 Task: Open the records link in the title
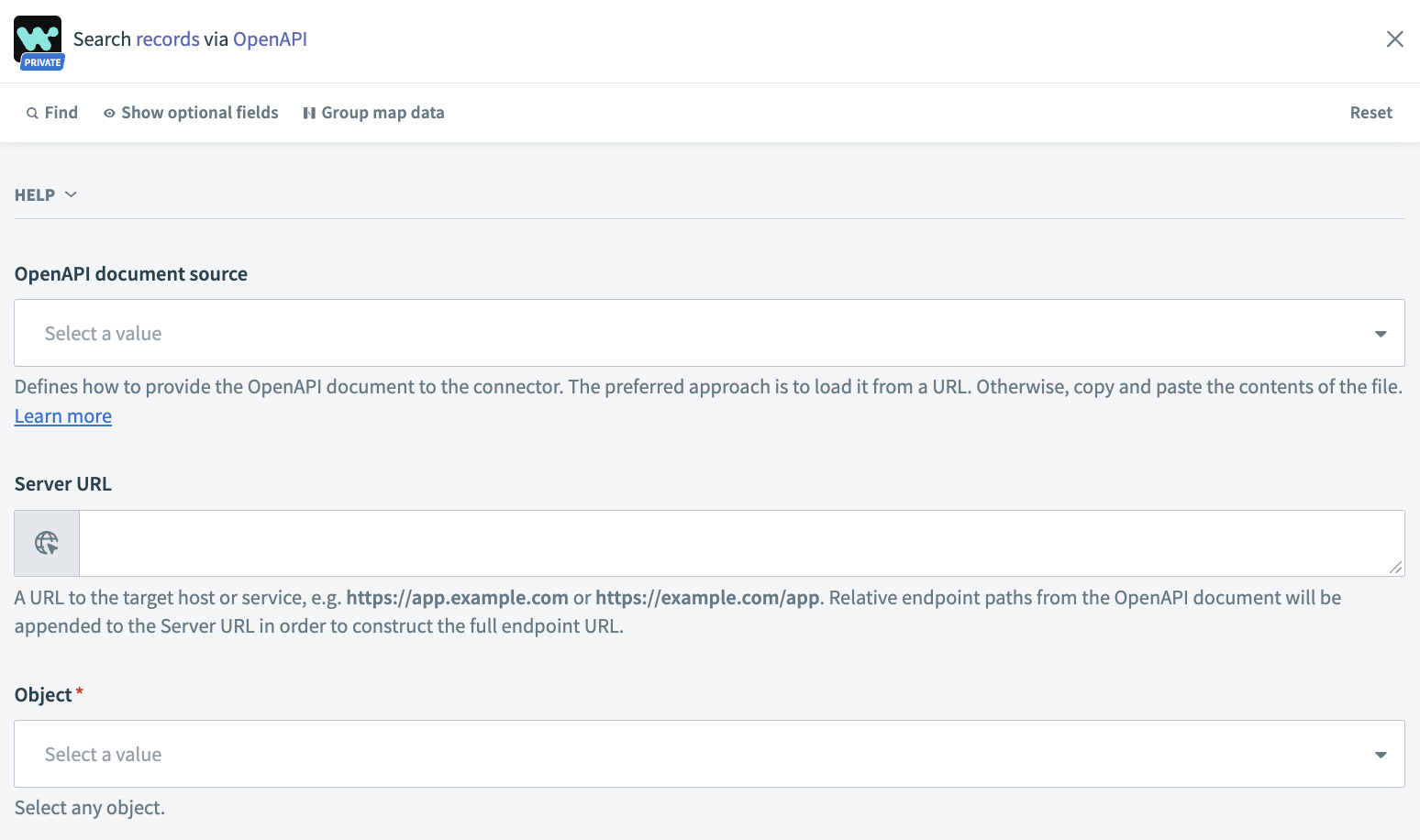coord(169,39)
